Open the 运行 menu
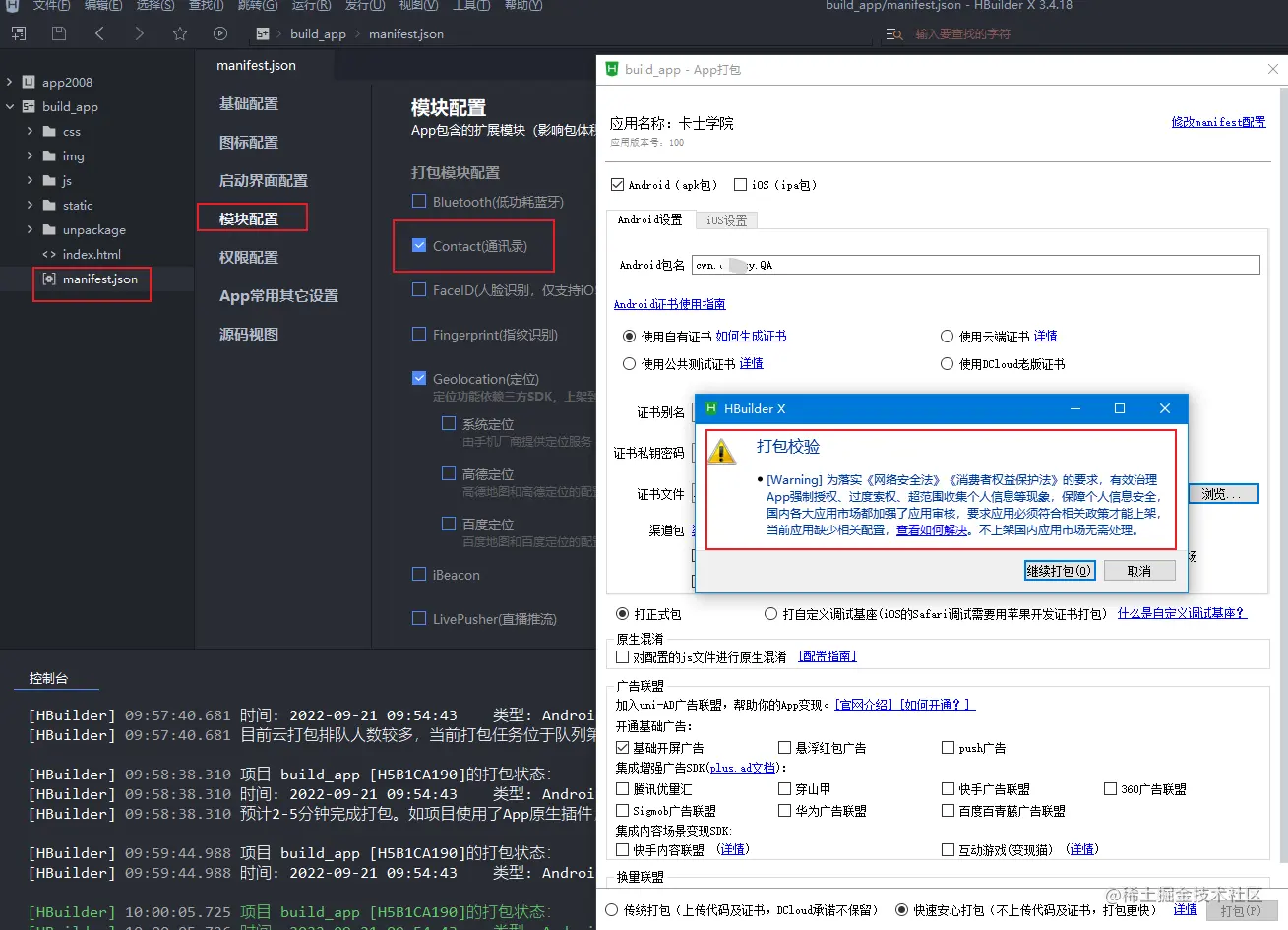The image size is (1288, 930). [x=311, y=5]
